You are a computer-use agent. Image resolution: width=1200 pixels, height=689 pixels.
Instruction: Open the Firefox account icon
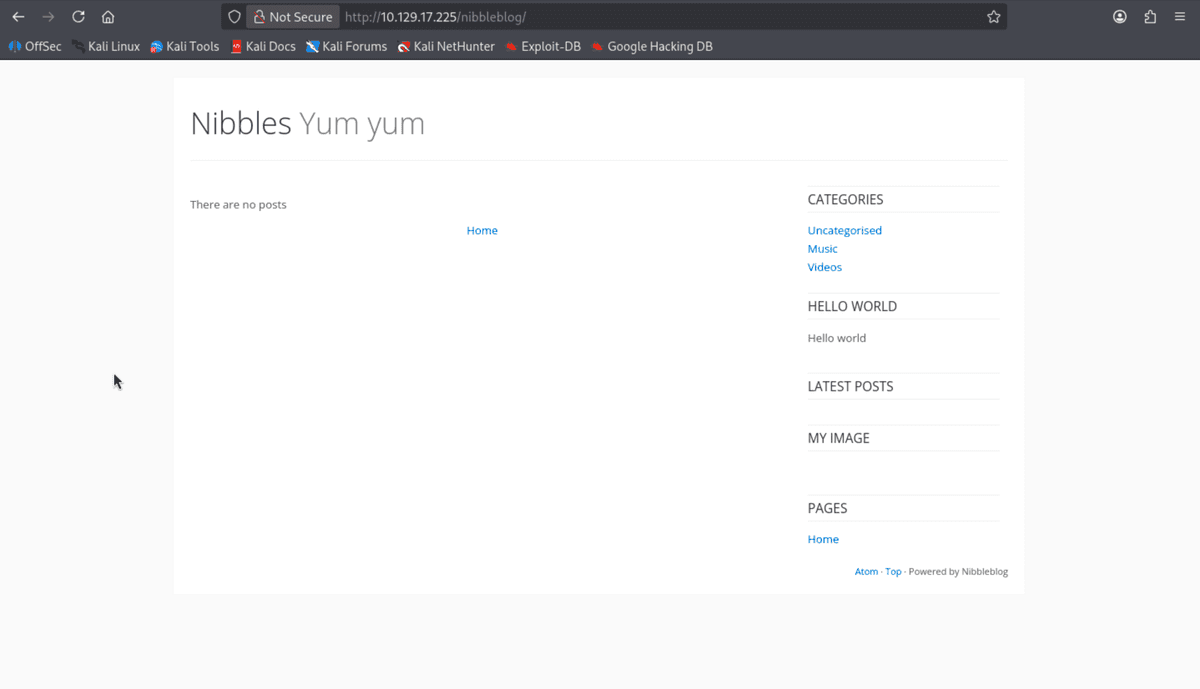(x=1120, y=17)
